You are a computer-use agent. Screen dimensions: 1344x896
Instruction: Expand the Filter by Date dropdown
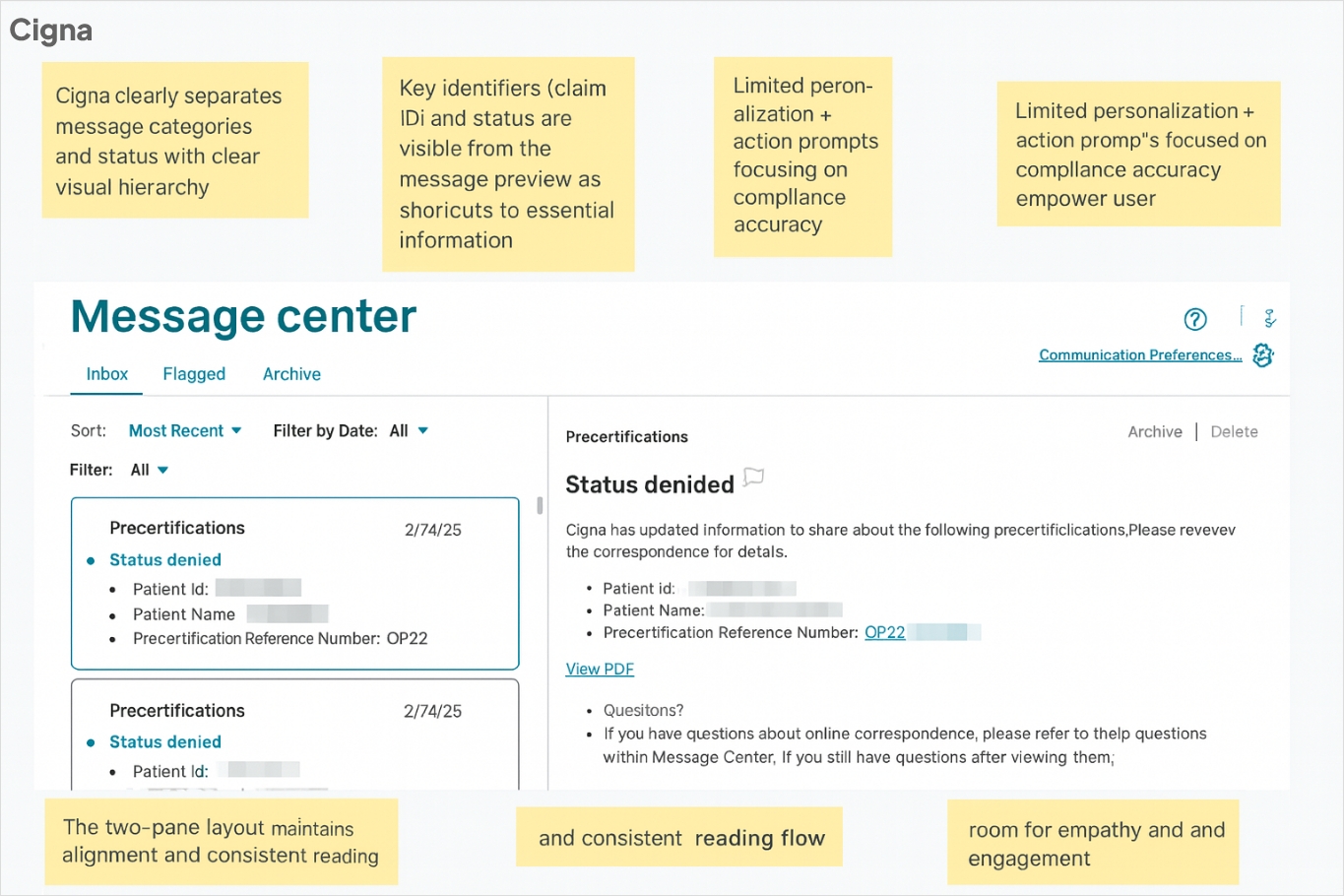(x=409, y=431)
